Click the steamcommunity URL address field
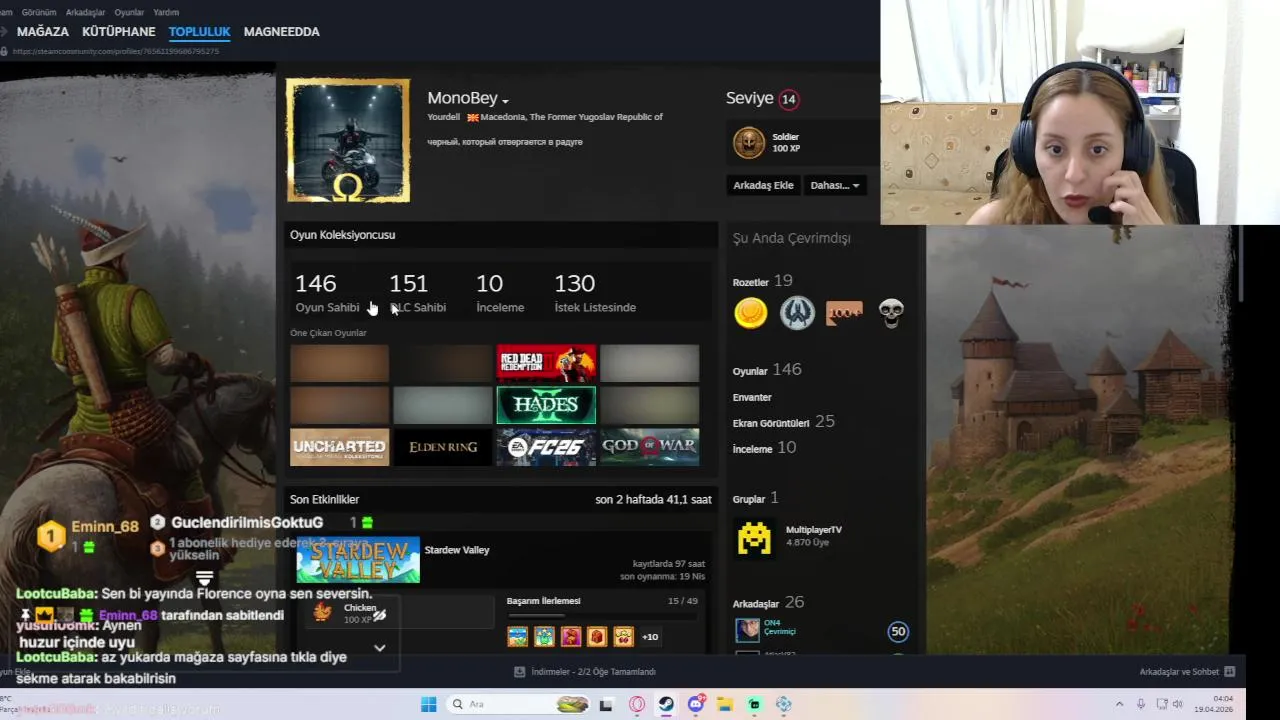This screenshot has height=720, width=1280. pos(115,51)
